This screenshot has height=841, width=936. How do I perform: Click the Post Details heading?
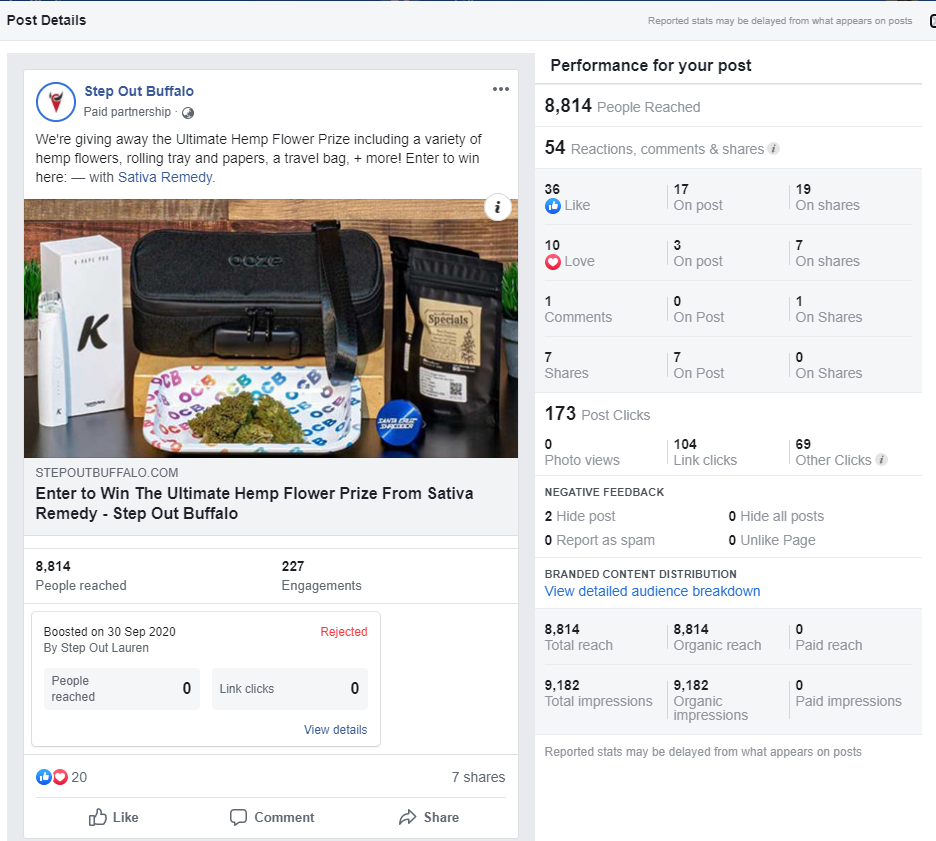coord(47,20)
